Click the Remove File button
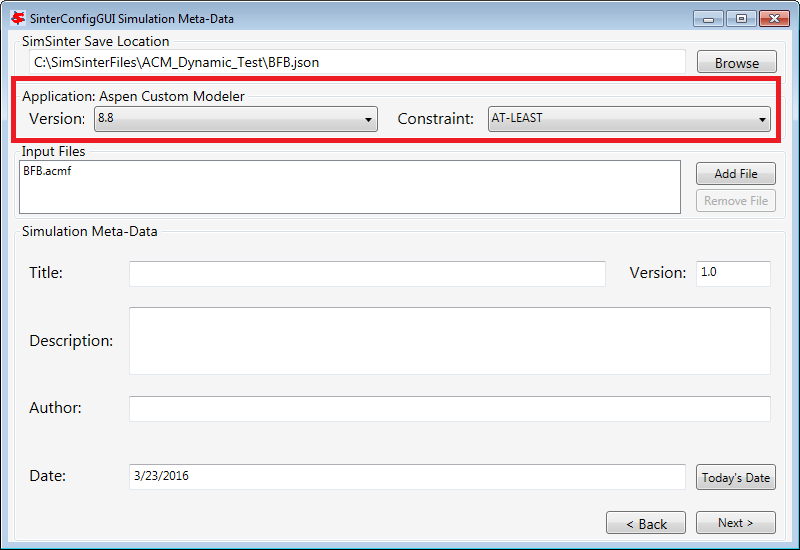 pos(736,201)
